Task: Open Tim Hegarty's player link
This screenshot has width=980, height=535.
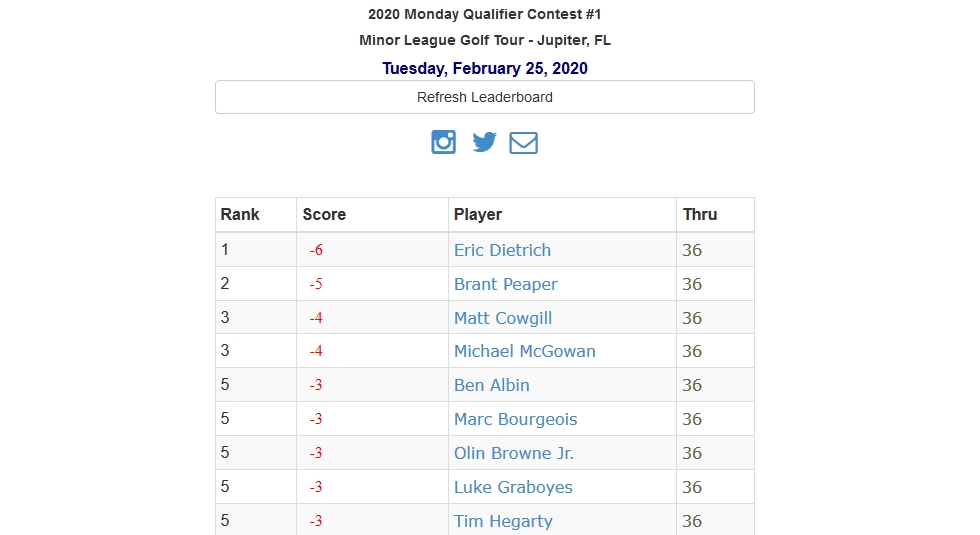Action: pyautogui.click(x=502, y=521)
